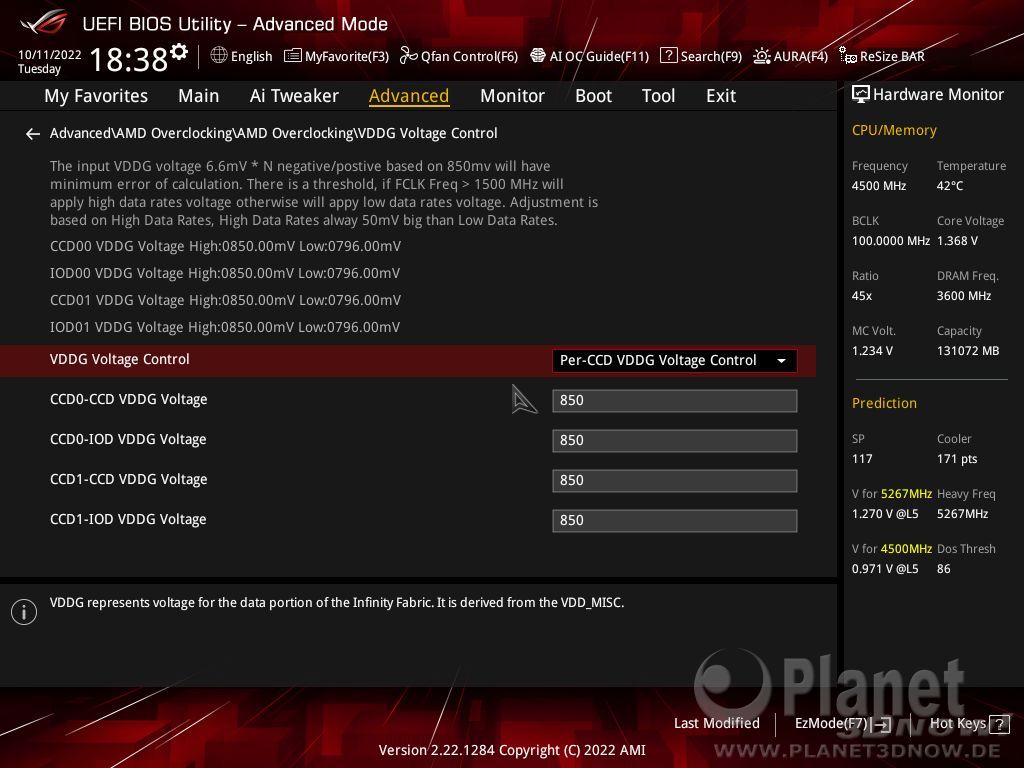Switch to Ai Tweaker tab

point(294,96)
